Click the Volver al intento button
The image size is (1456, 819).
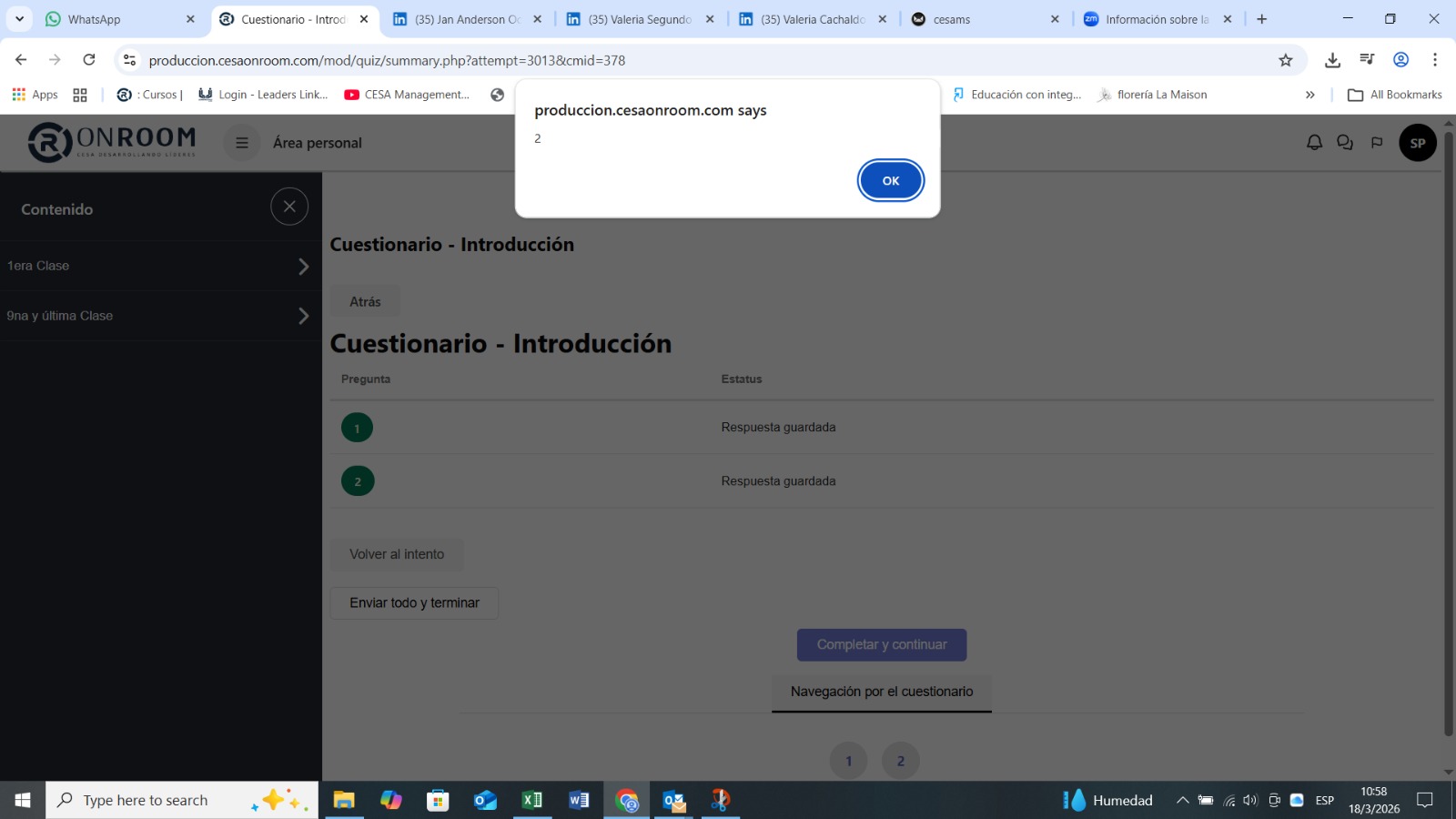[397, 554]
